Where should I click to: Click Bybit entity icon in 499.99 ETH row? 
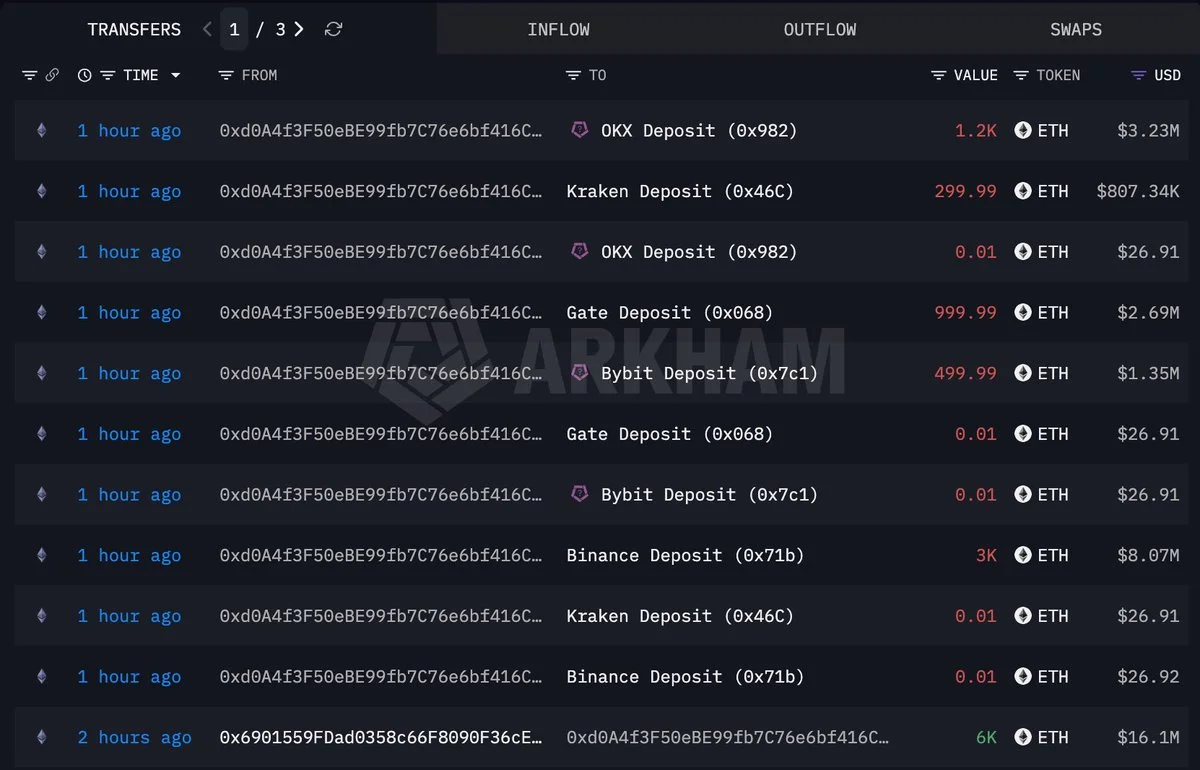coord(579,372)
